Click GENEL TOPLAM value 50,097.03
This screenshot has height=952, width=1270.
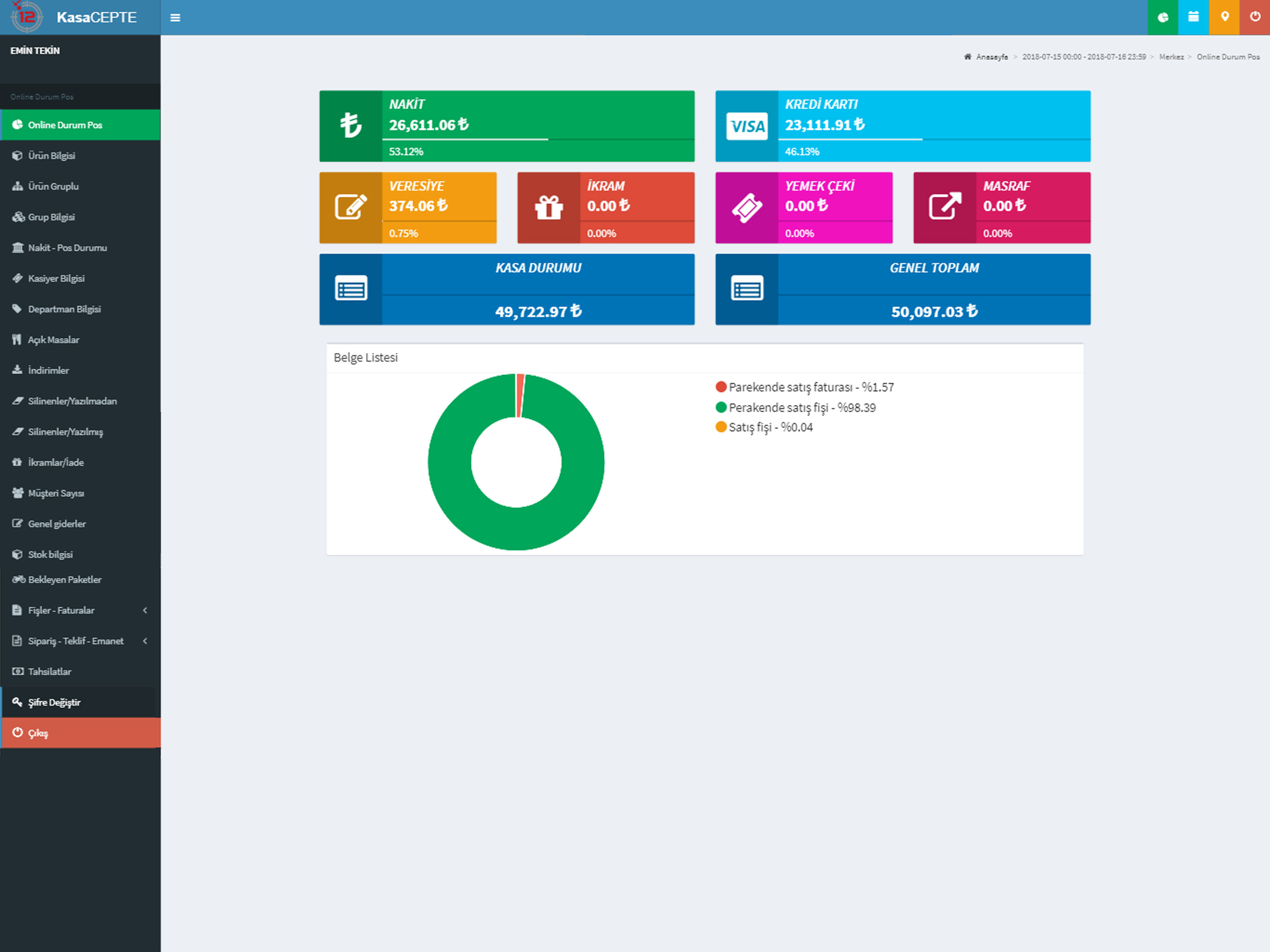pyautogui.click(x=935, y=312)
